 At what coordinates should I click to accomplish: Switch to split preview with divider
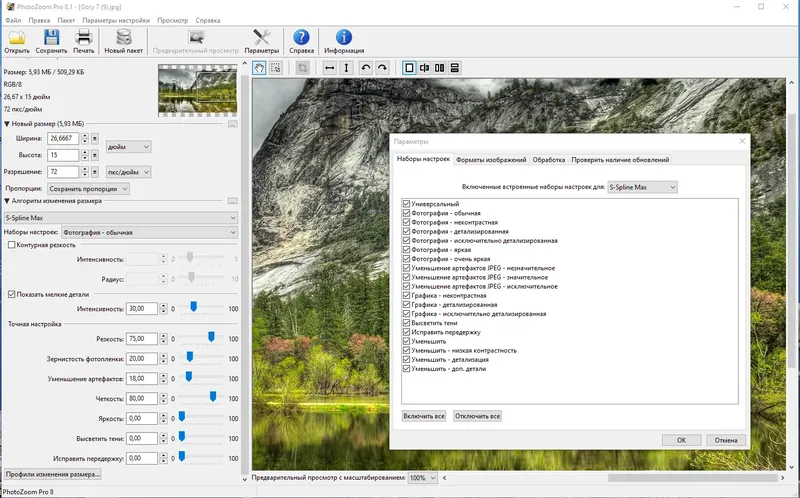[x=424, y=68]
